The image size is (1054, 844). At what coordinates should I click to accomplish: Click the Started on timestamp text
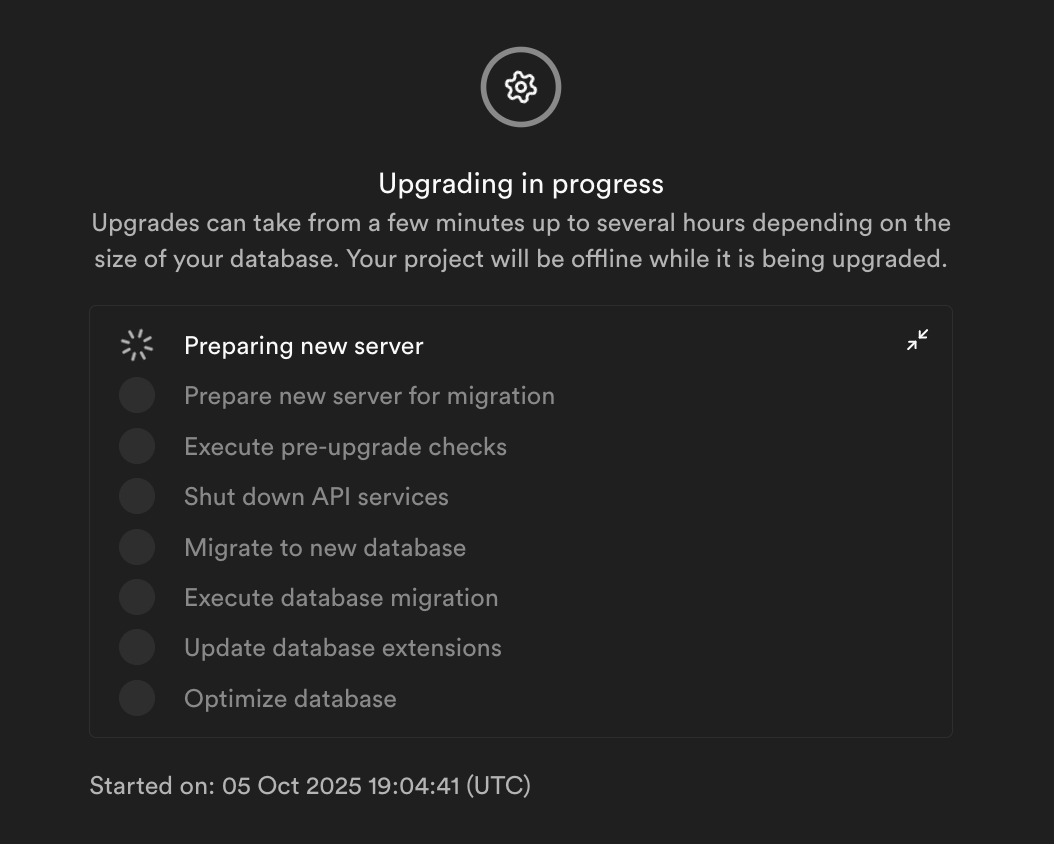(310, 786)
